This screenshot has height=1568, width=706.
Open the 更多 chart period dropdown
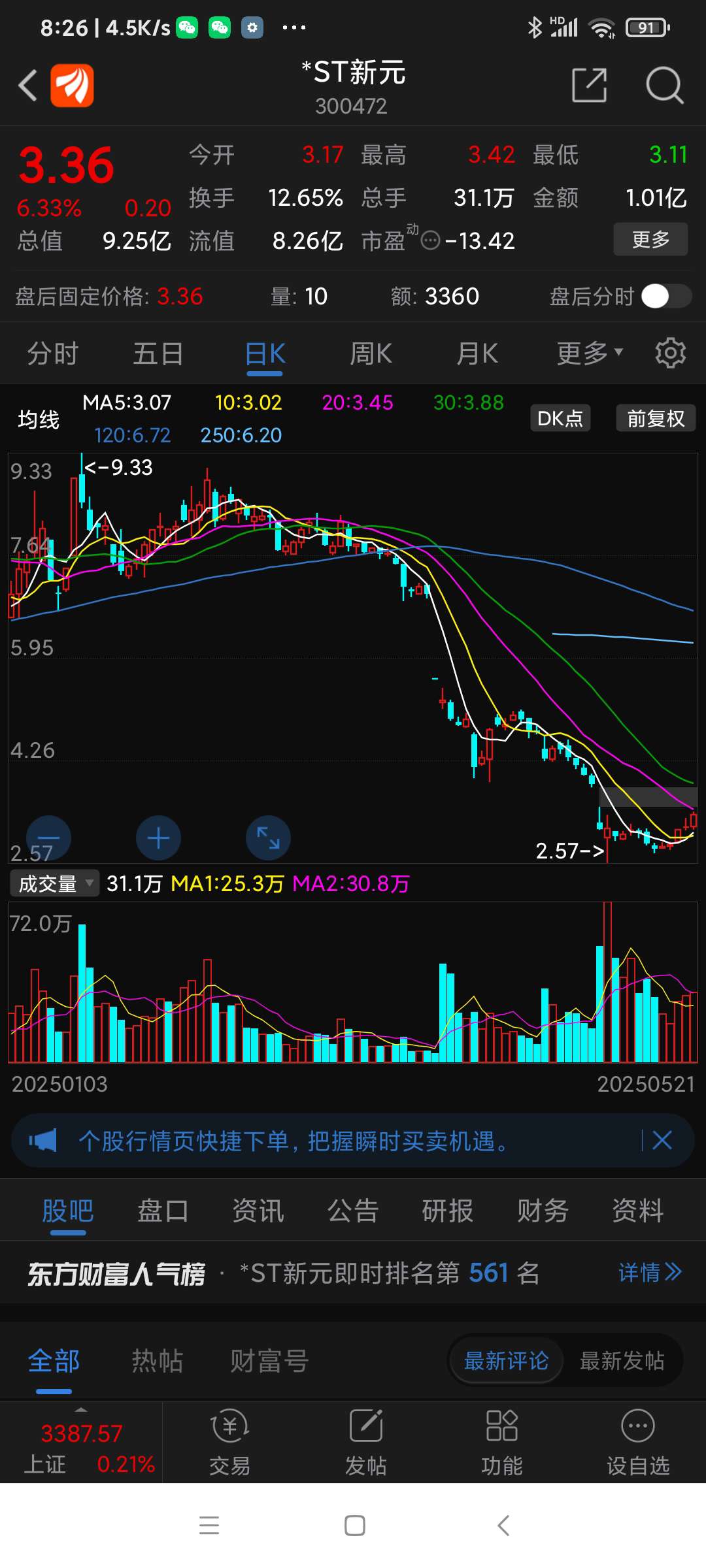(590, 353)
